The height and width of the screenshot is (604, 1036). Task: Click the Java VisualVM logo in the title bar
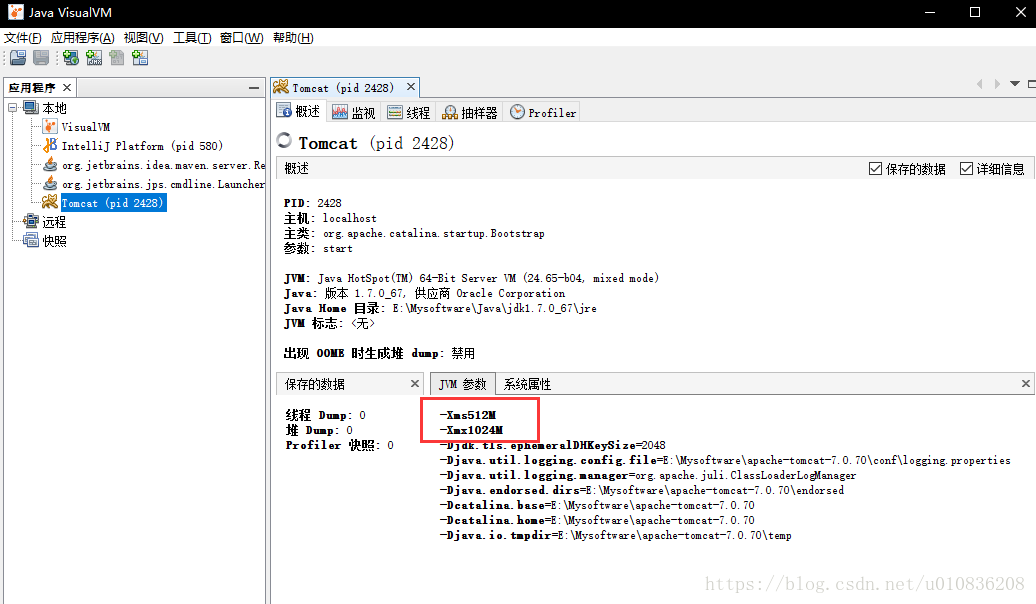[15, 12]
